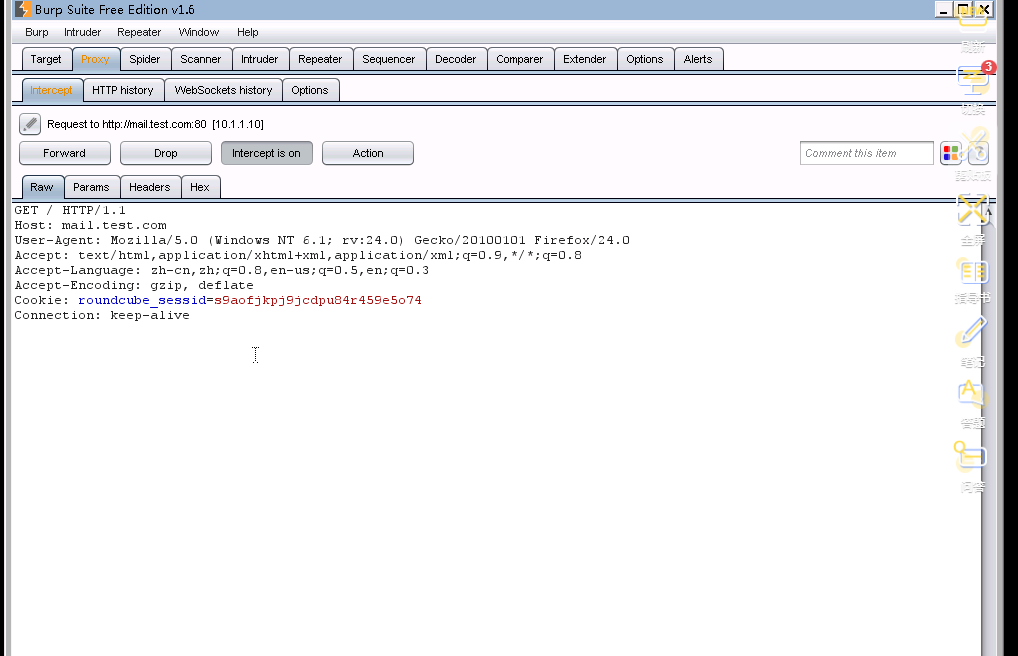Open the Window menu
Screen dimensions: 1018x656
point(199,32)
